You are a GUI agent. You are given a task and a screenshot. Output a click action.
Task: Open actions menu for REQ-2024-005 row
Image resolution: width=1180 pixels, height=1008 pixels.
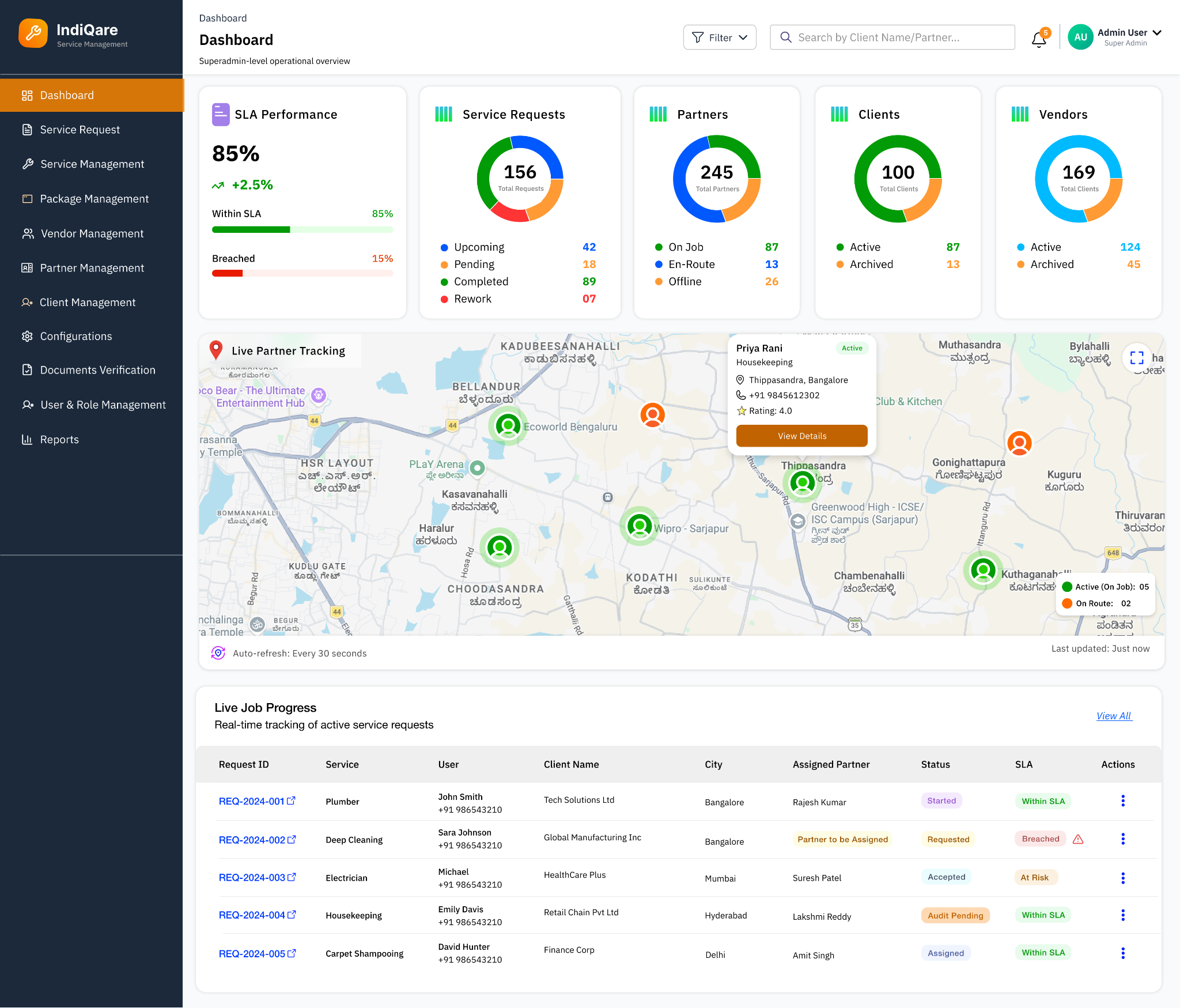[x=1122, y=953]
